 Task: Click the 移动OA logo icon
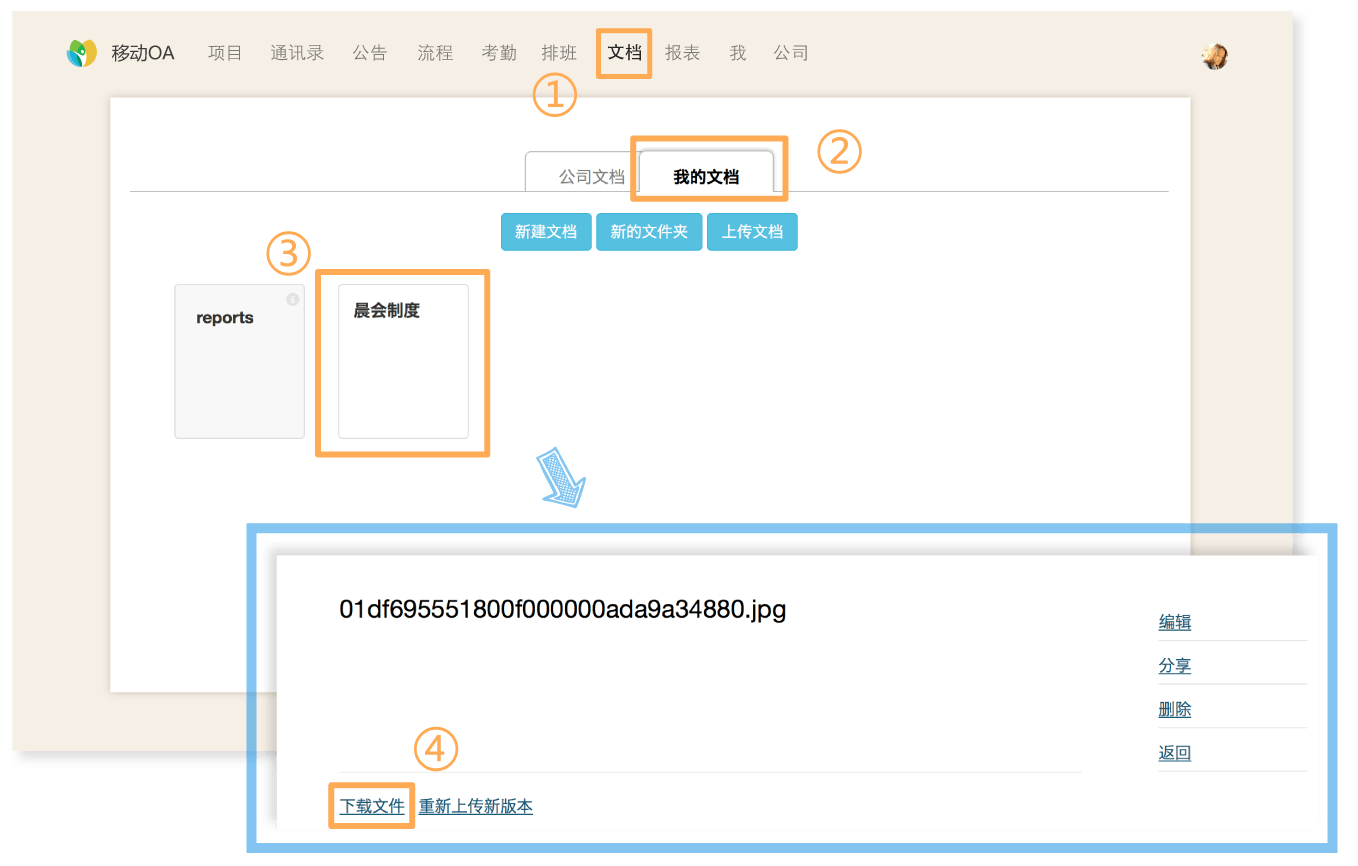coord(82,53)
